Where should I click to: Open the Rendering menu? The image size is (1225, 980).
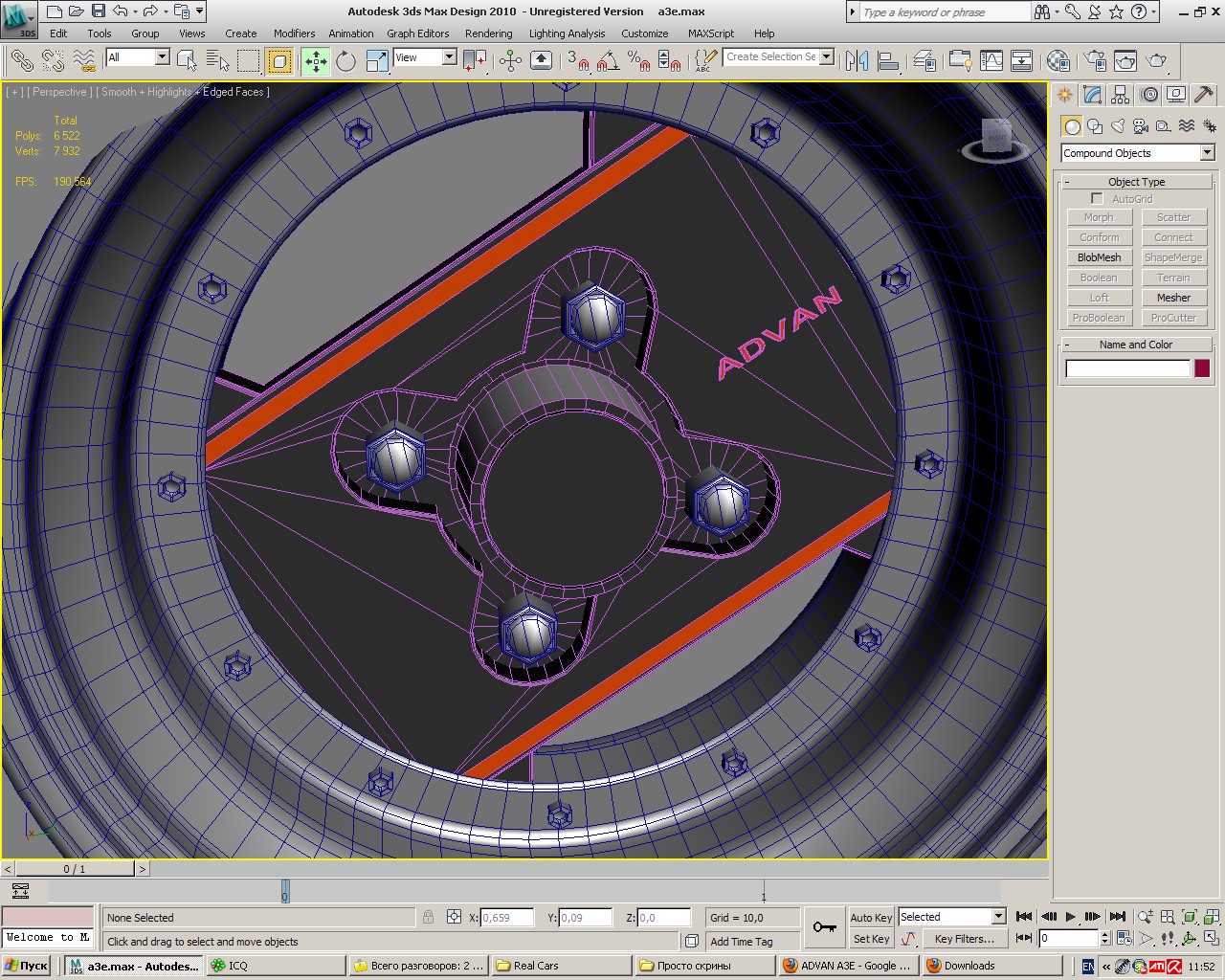pos(489,33)
